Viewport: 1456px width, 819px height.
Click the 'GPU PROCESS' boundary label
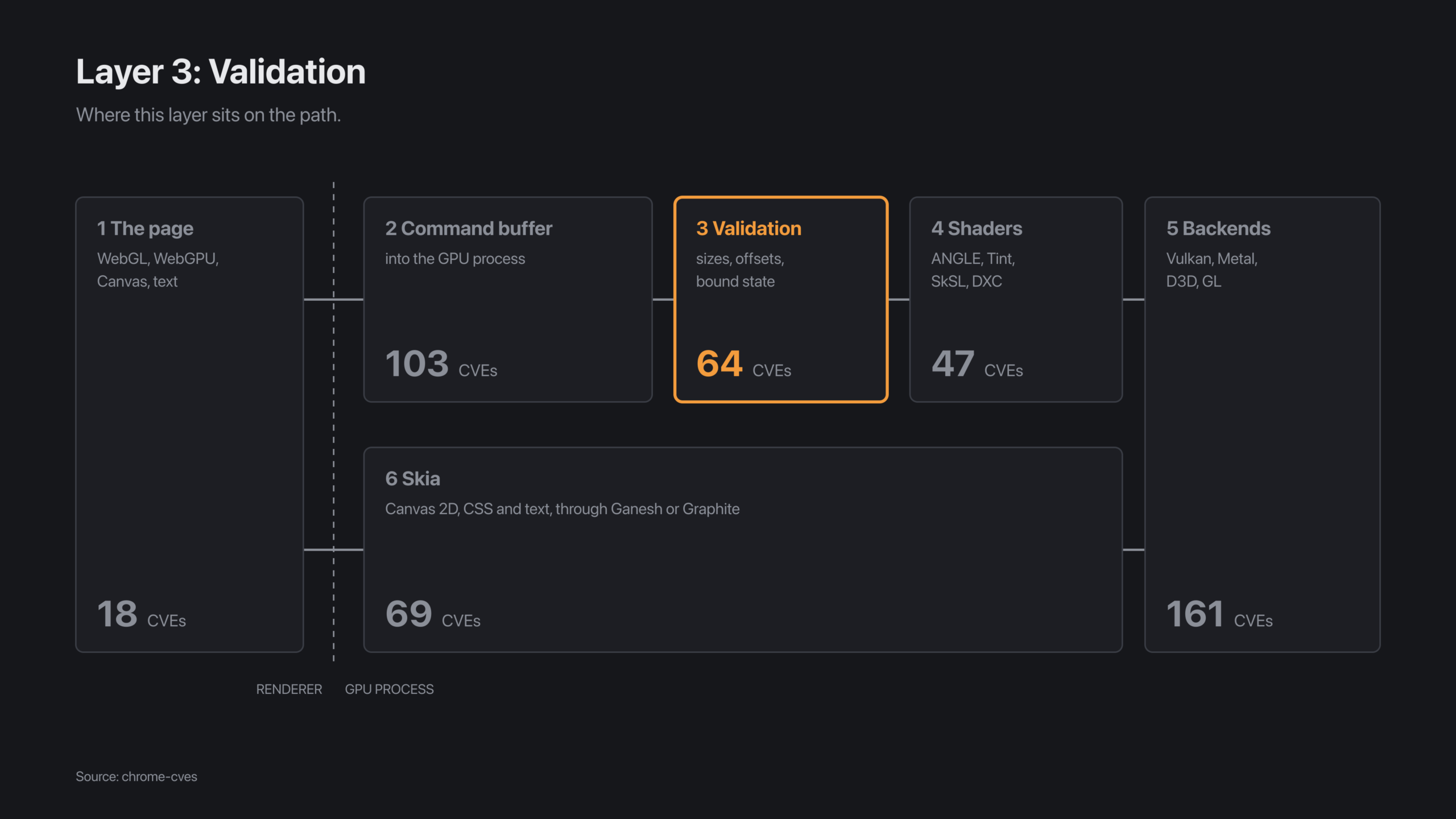[x=389, y=689]
